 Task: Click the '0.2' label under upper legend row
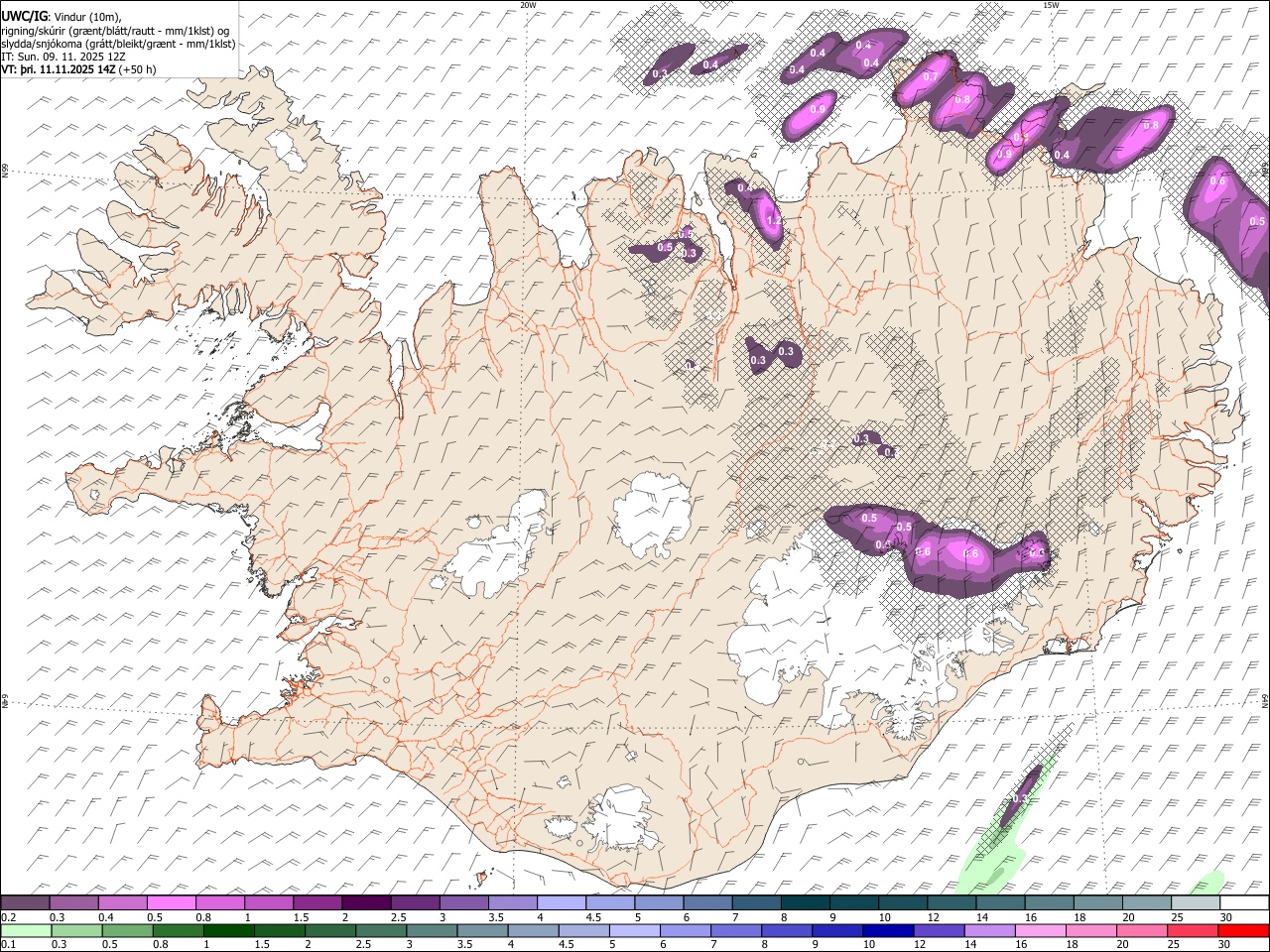tap(8, 917)
